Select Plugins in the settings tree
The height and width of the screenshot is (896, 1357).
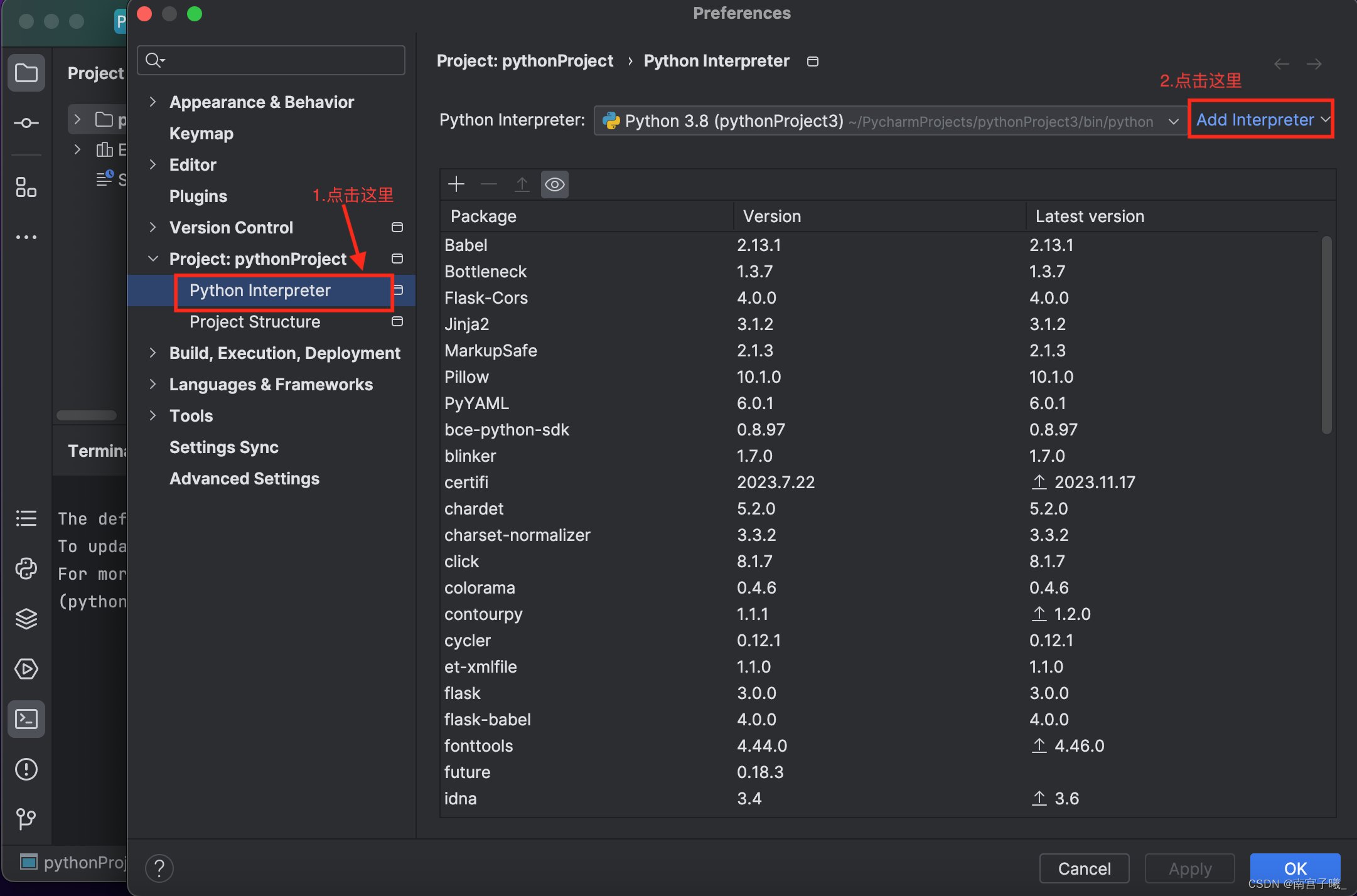tap(198, 196)
